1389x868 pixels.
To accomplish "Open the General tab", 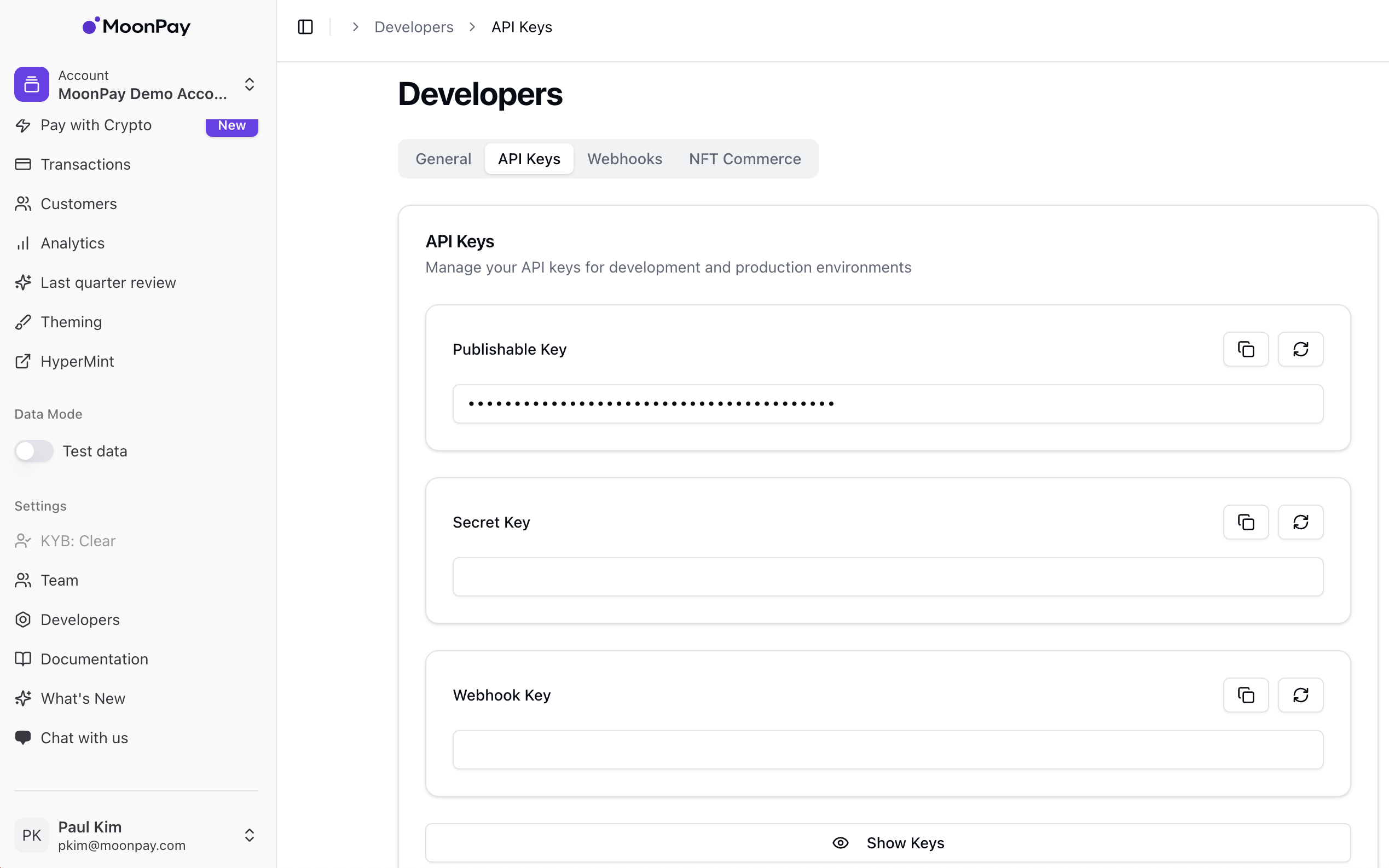I will [443, 159].
